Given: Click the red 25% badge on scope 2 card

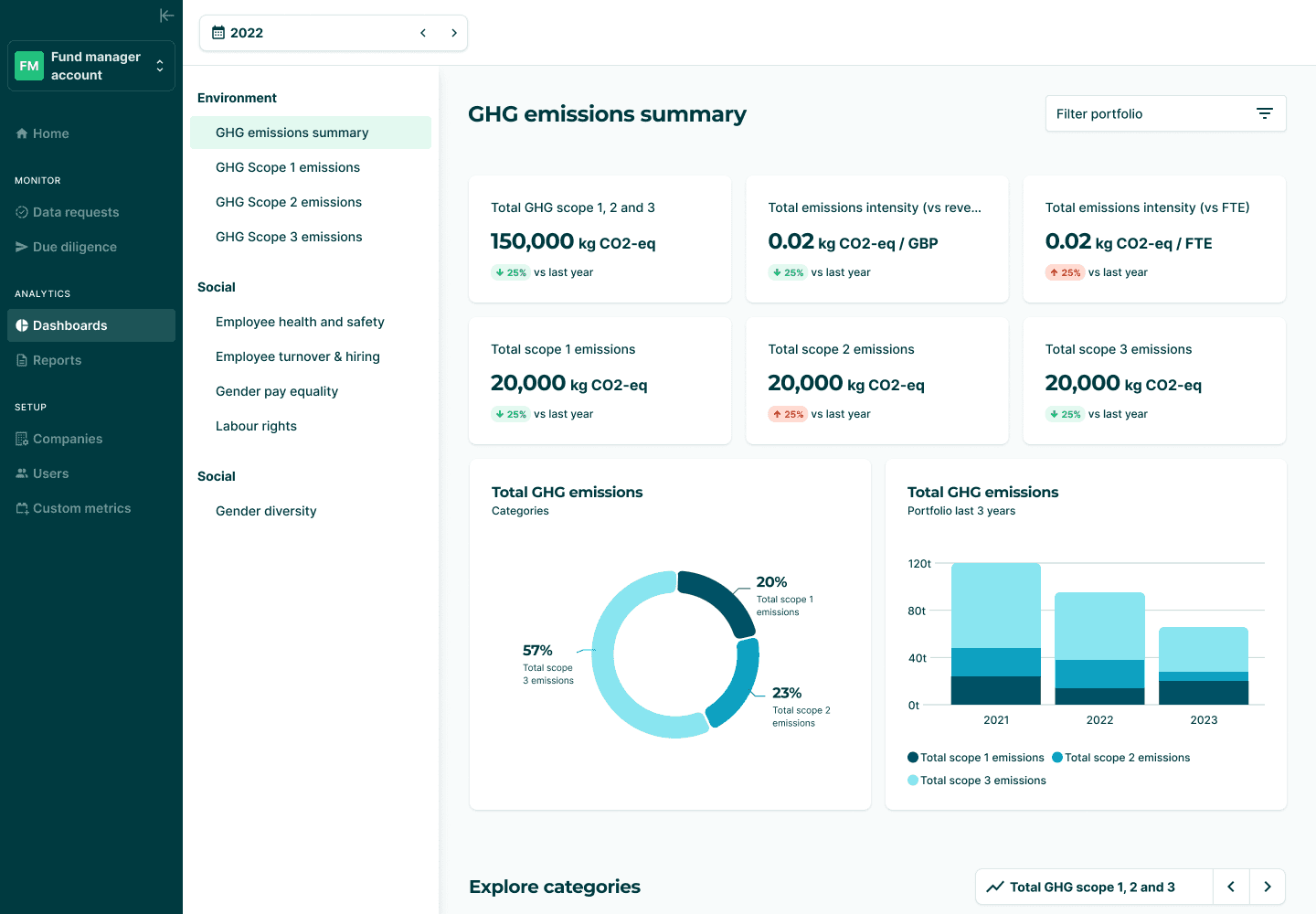Looking at the screenshot, I should tap(788, 414).
